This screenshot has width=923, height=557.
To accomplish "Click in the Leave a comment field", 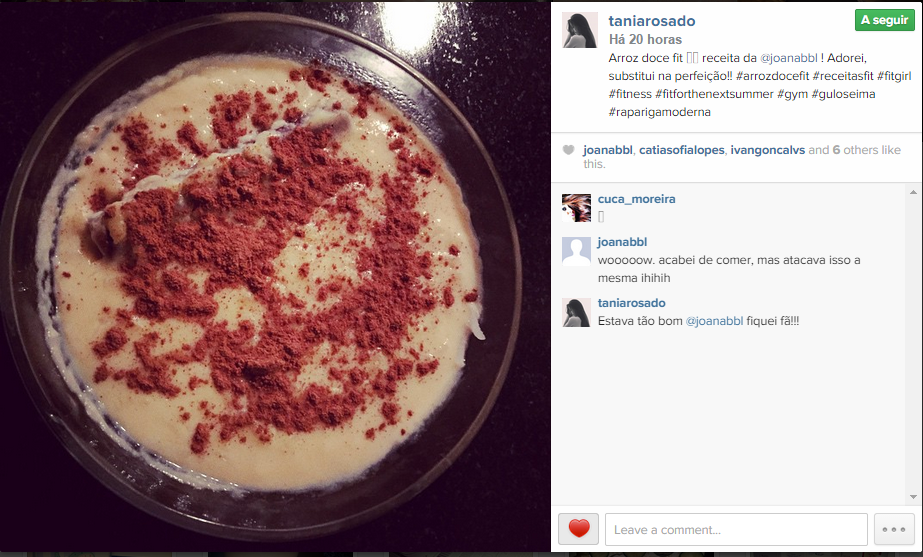I will [x=736, y=529].
